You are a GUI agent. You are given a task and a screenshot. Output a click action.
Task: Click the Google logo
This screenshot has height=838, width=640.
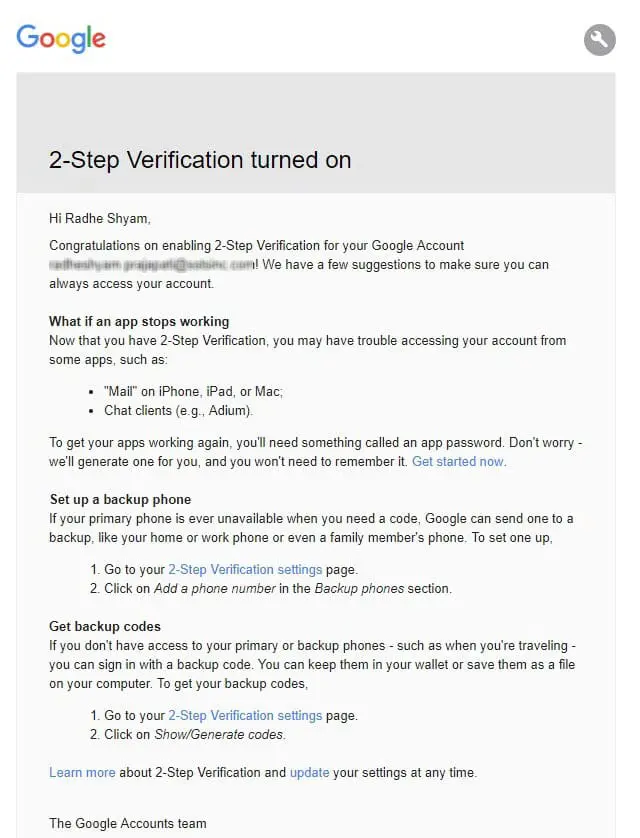61,38
